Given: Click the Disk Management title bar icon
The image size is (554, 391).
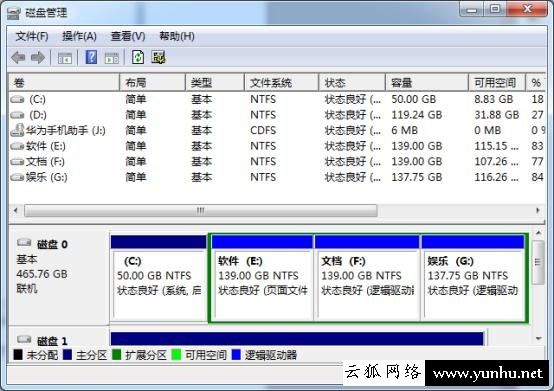Looking at the screenshot, I should tap(14, 13).
